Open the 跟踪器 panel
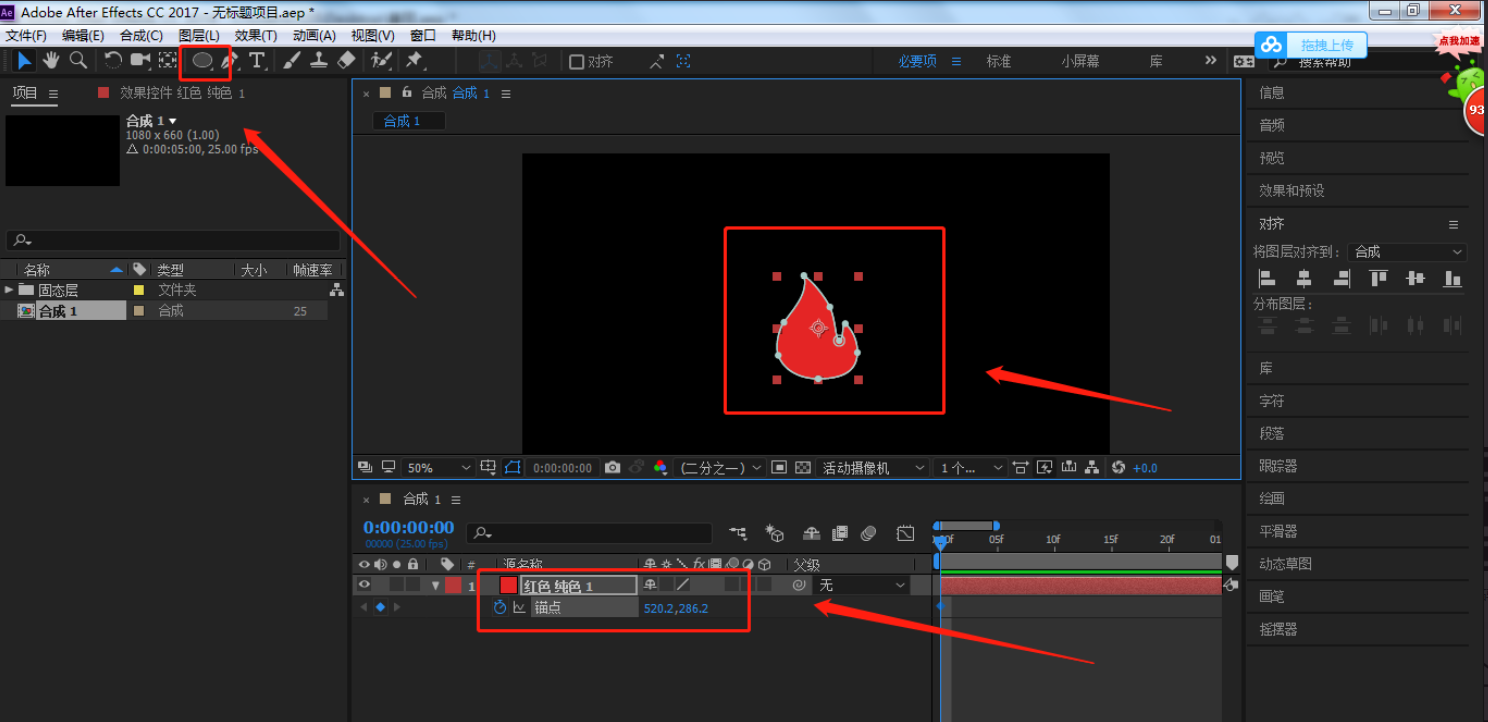The width and height of the screenshot is (1488, 722). (x=1278, y=466)
